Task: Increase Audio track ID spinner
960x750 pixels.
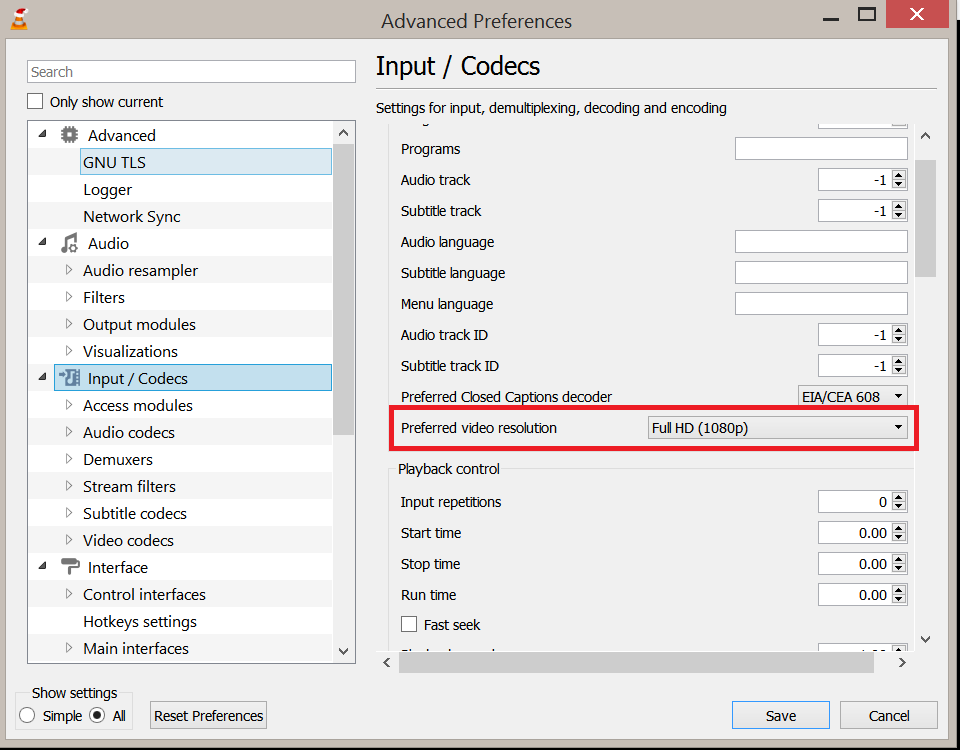Action: point(899,331)
